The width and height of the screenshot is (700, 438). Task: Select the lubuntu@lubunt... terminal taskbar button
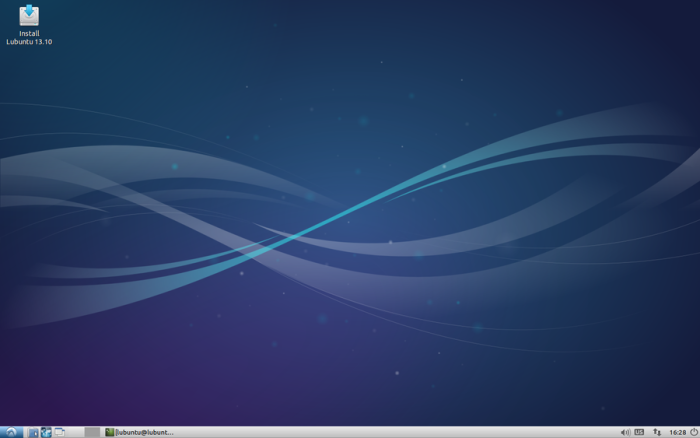click(140, 432)
